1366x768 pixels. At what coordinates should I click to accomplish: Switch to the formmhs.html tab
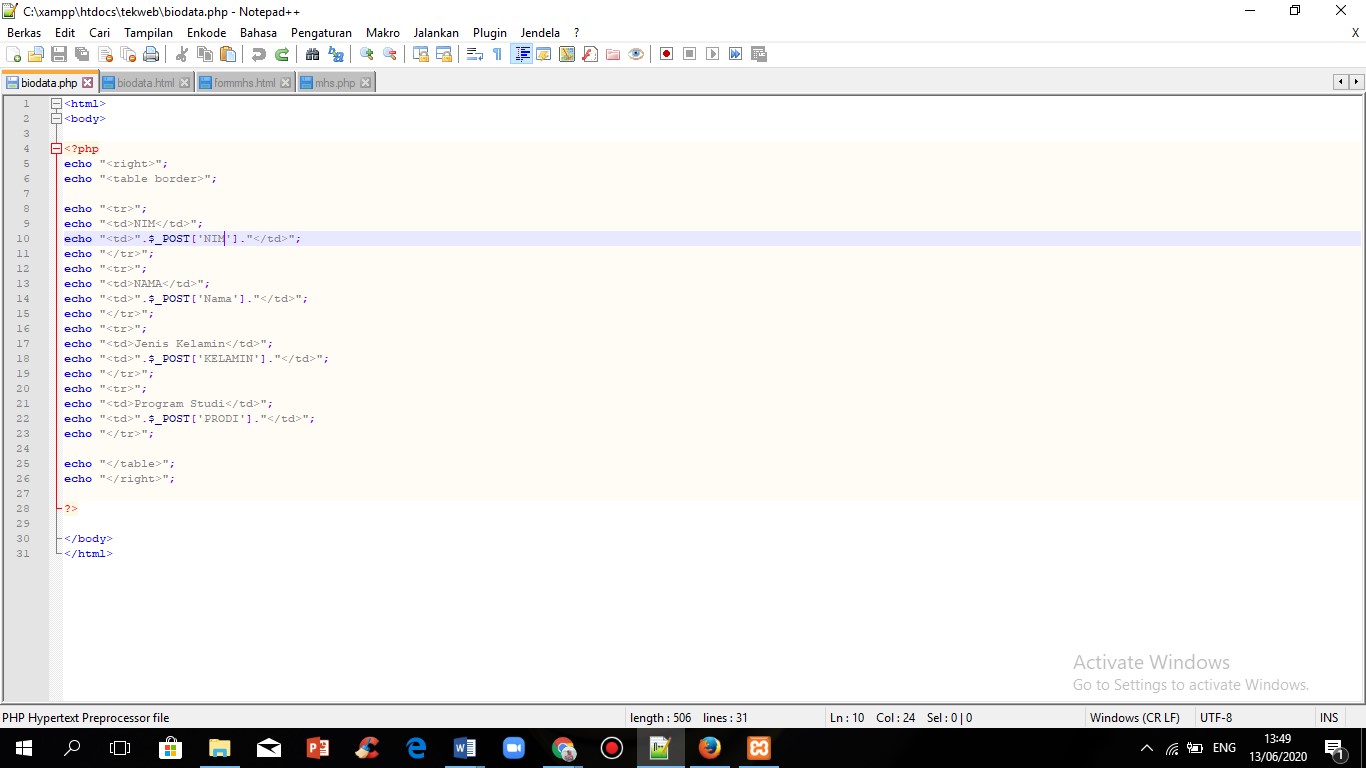pos(244,83)
